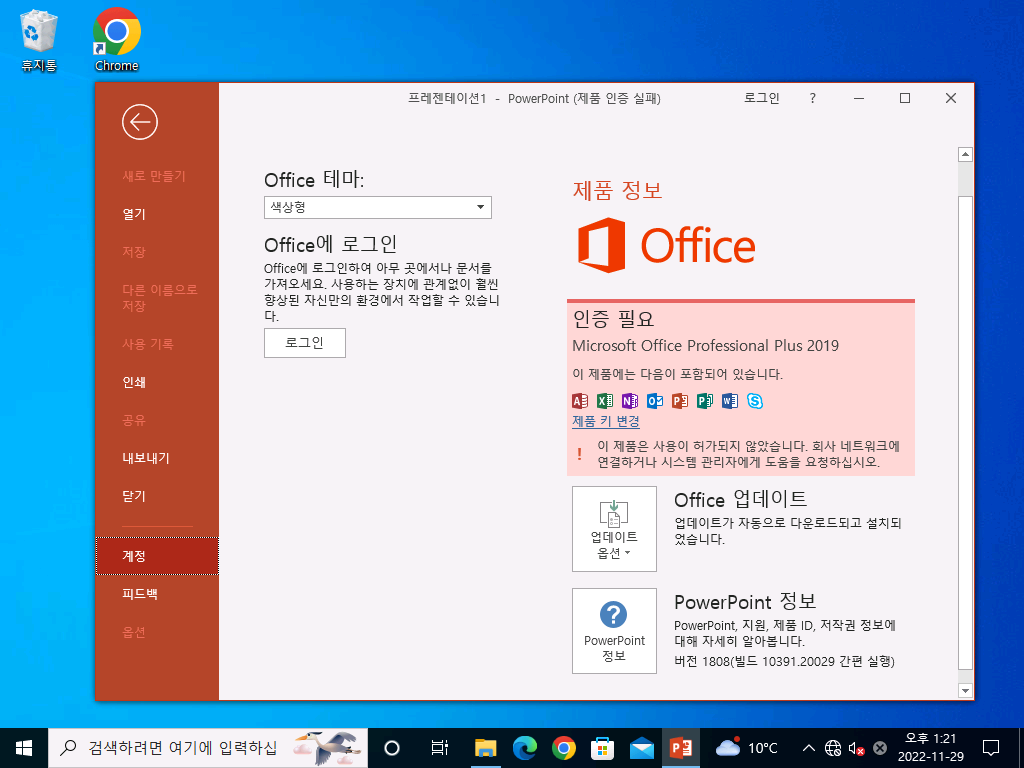Open the Office 테마 색상형 dropdown
The width and height of the screenshot is (1024, 768).
[x=377, y=207]
